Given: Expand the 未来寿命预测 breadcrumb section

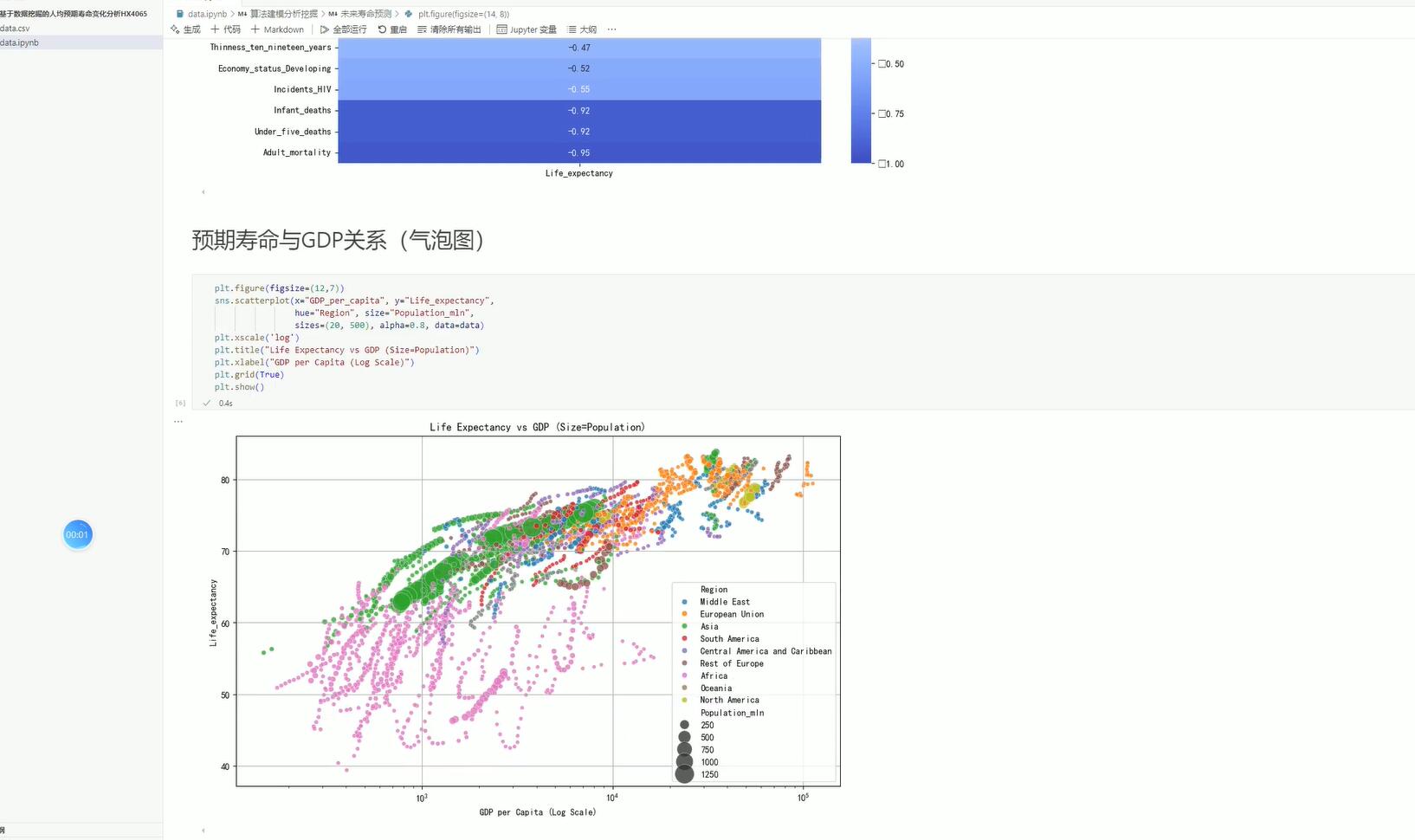Looking at the screenshot, I should pyautogui.click(x=367, y=14).
